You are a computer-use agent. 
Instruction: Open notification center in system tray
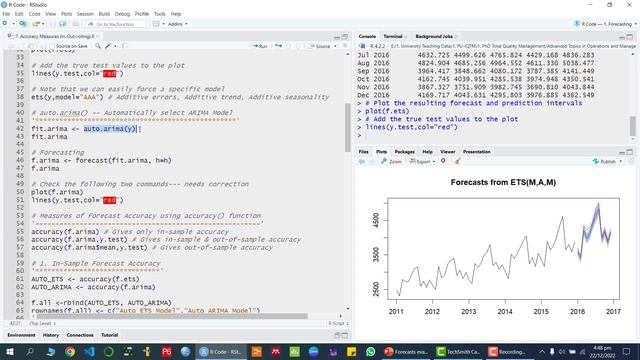tap(627, 351)
